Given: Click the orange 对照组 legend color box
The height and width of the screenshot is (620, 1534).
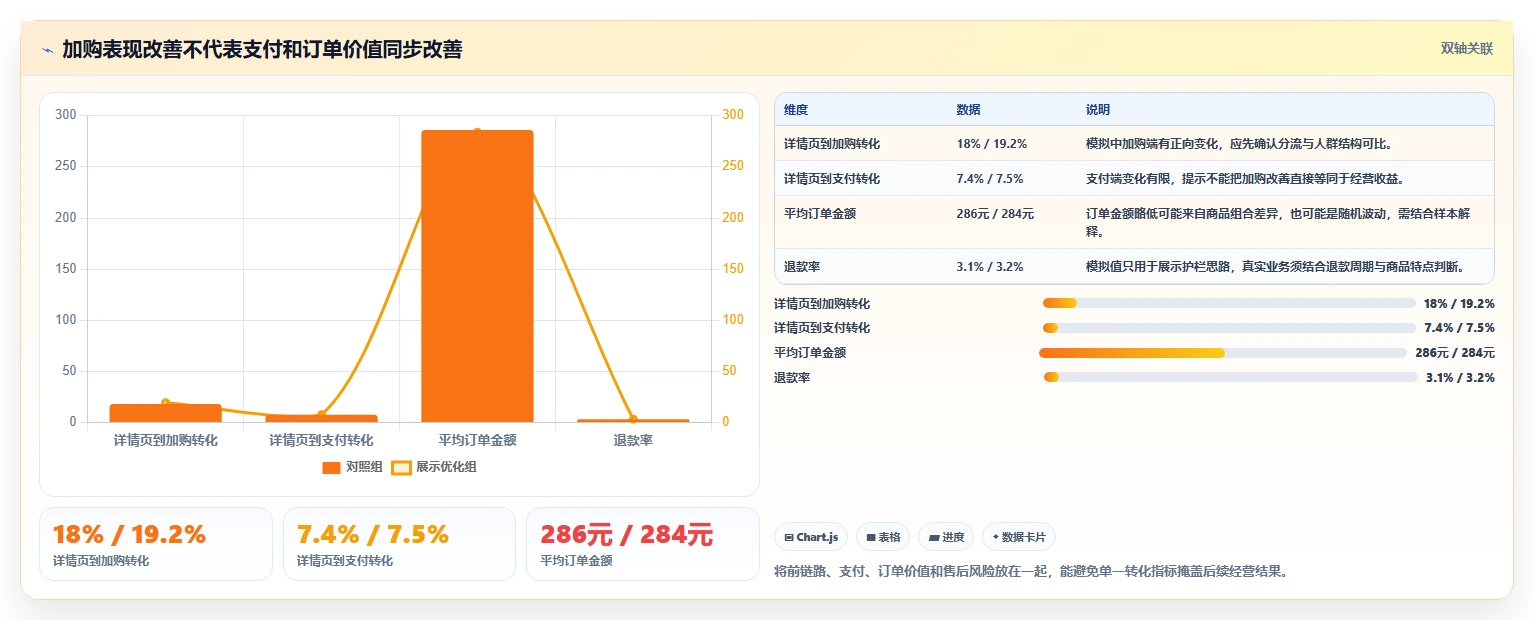Looking at the screenshot, I should pos(331,467).
